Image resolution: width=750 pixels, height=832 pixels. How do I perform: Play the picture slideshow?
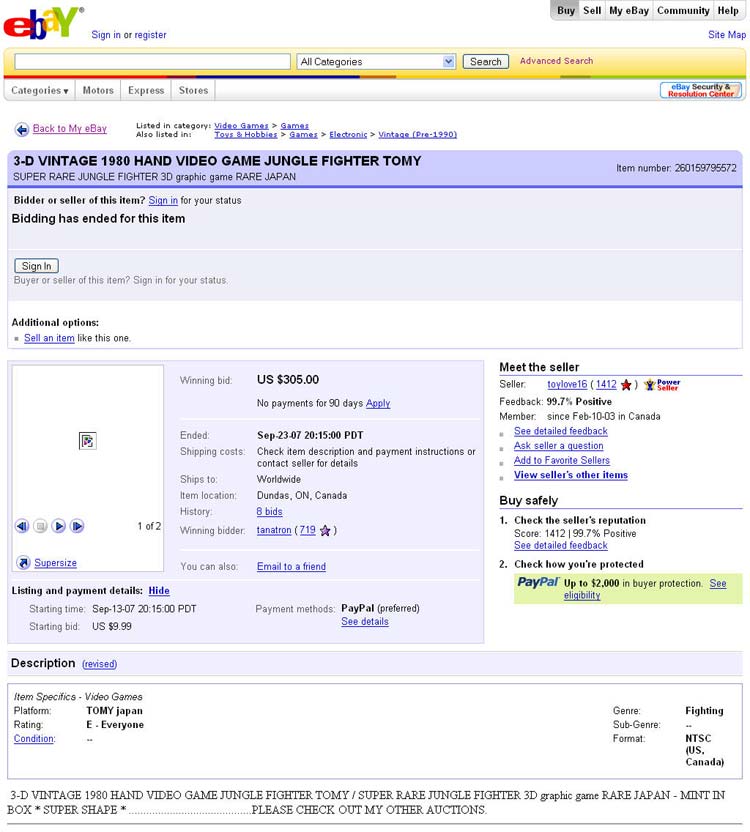coord(59,526)
